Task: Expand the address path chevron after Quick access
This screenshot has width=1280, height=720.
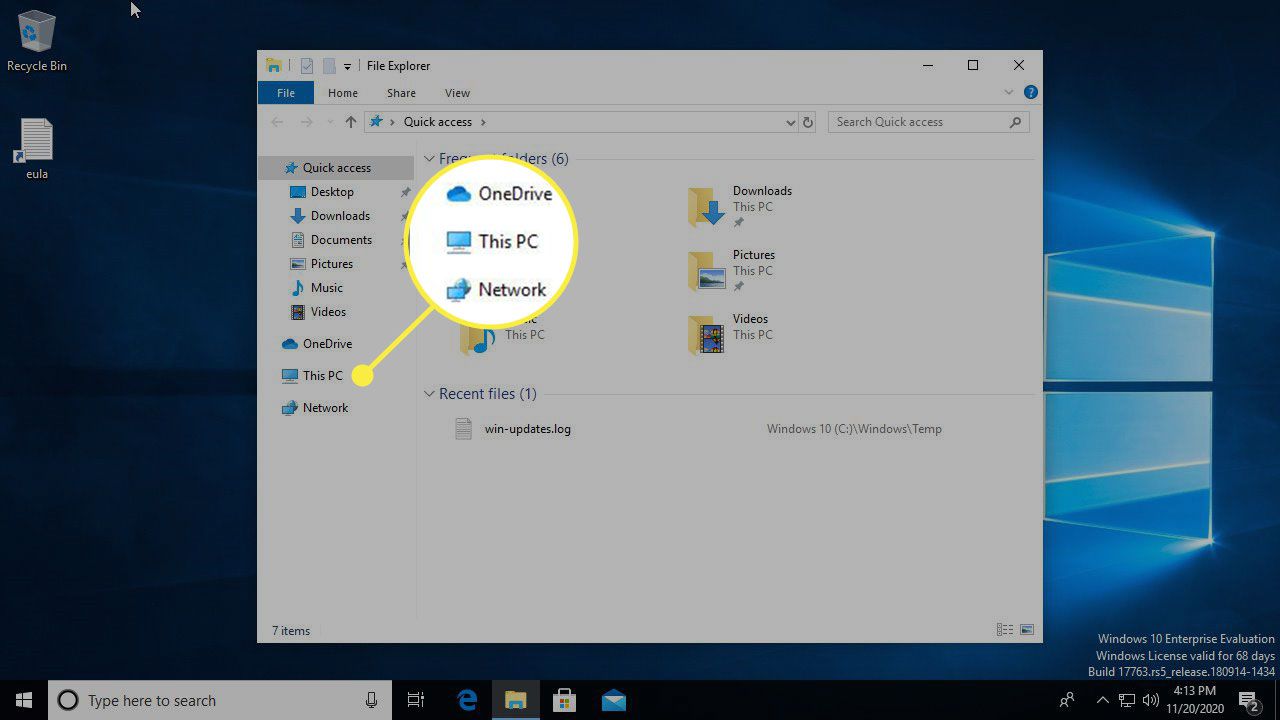Action: (483, 122)
